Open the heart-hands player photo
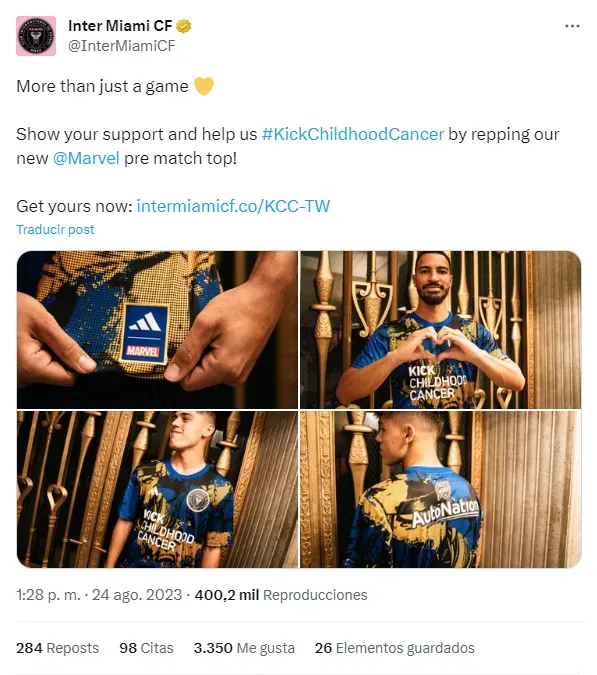597x675 pixels. (x=441, y=330)
